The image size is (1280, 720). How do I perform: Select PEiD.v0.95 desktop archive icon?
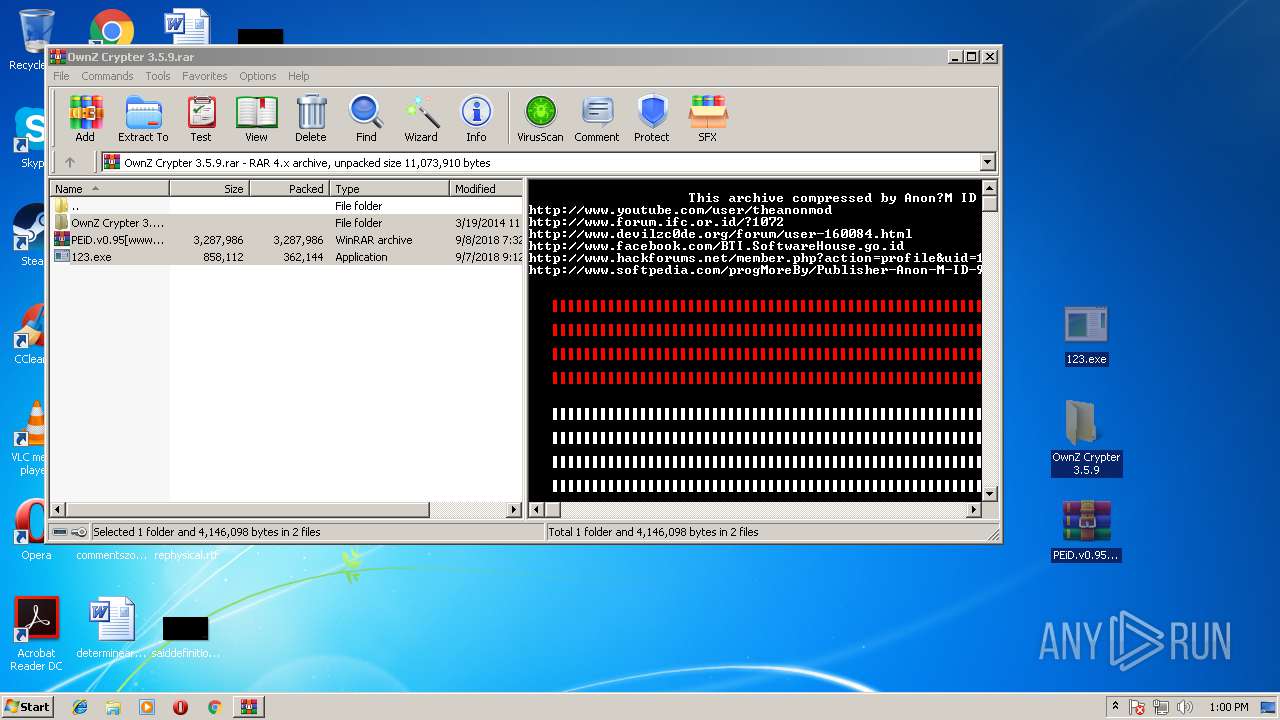point(1086,531)
